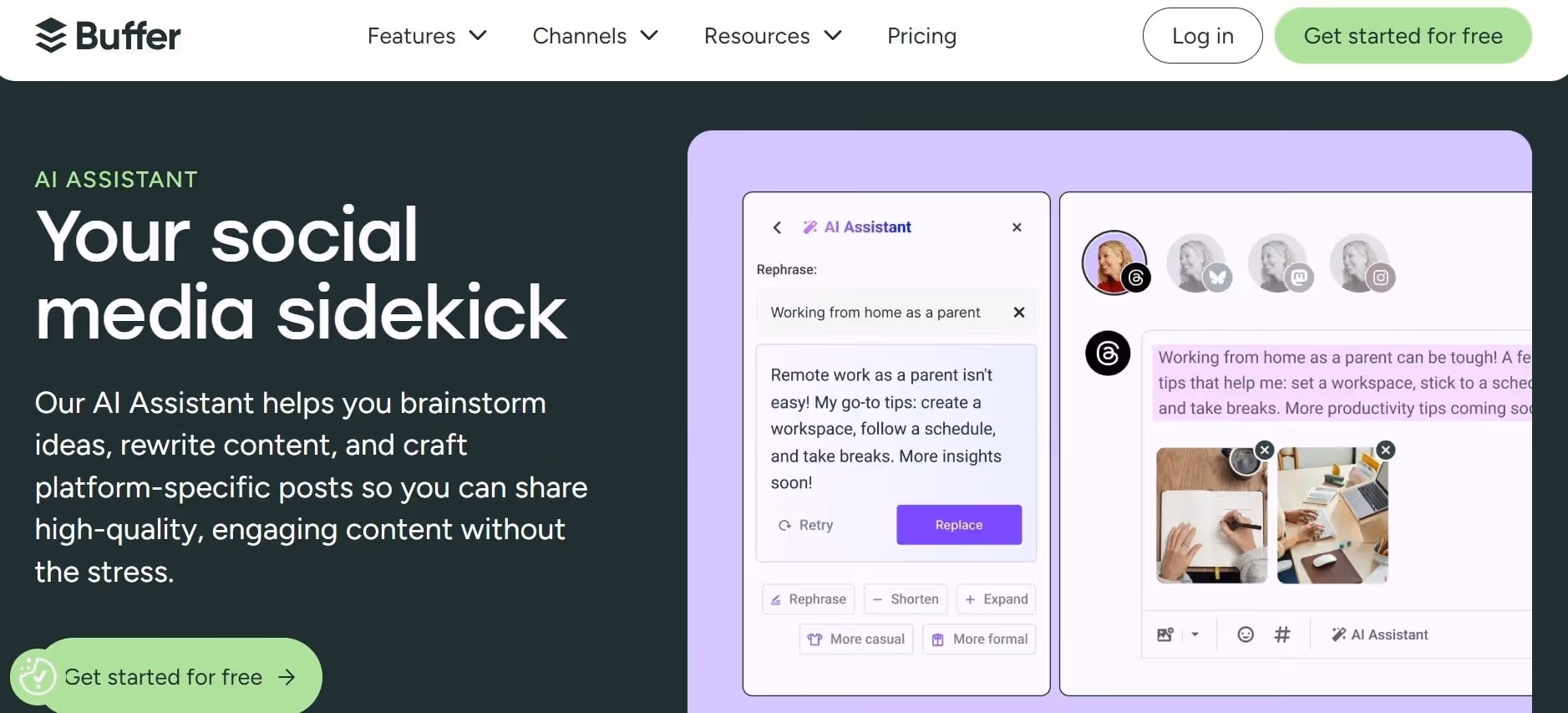Click header Get started for free button
The height and width of the screenshot is (713, 1568).
coord(1403,36)
